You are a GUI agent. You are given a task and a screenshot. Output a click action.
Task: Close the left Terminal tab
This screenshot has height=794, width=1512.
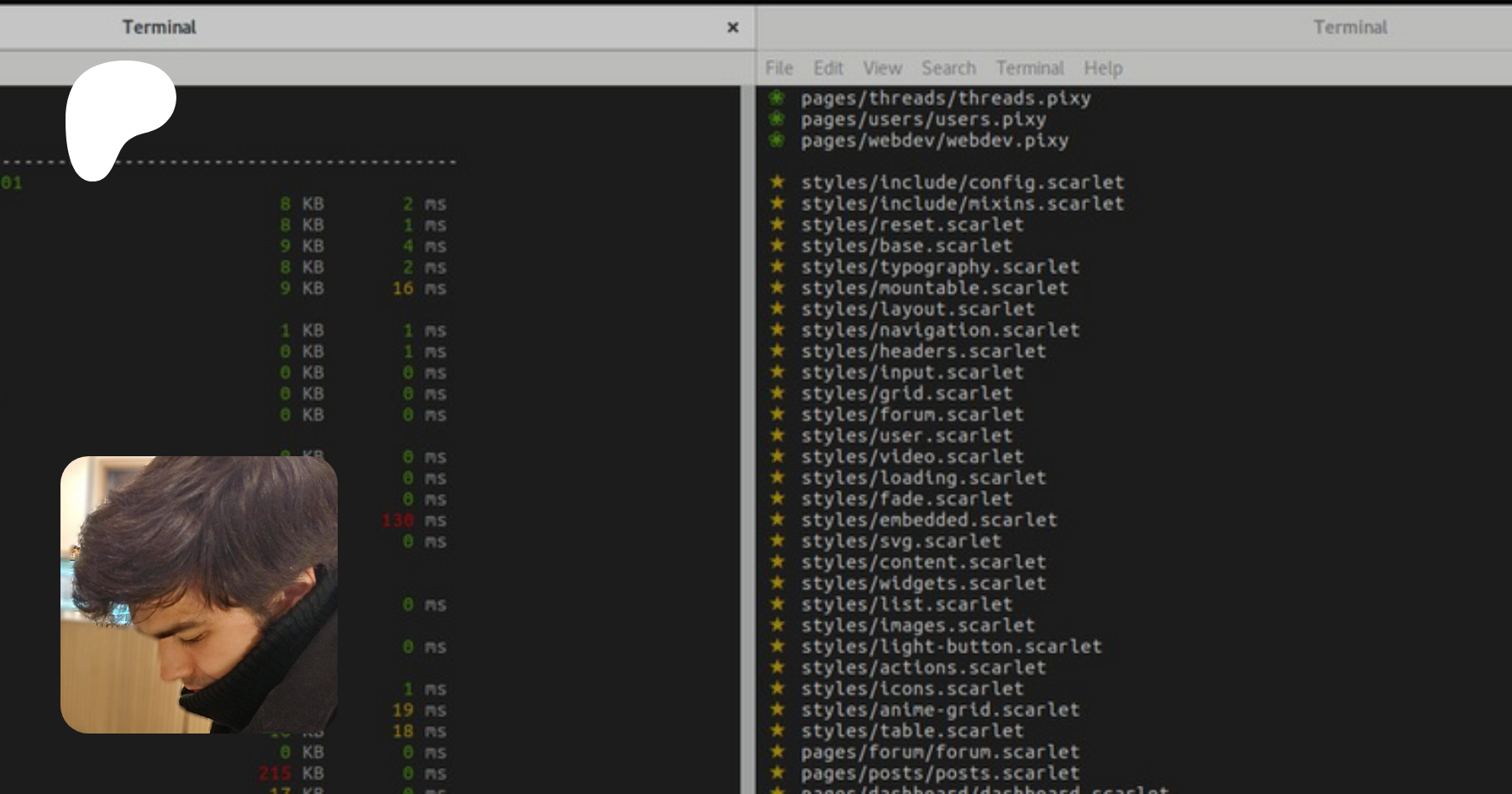pyautogui.click(x=732, y=28)
